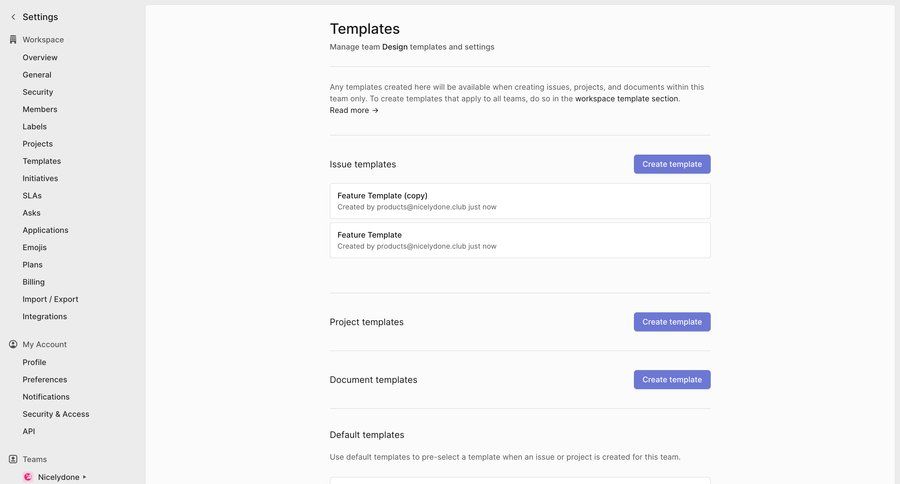900x484 pixels.
Task: Select the My Account section header
Action: tap(45, 344)
